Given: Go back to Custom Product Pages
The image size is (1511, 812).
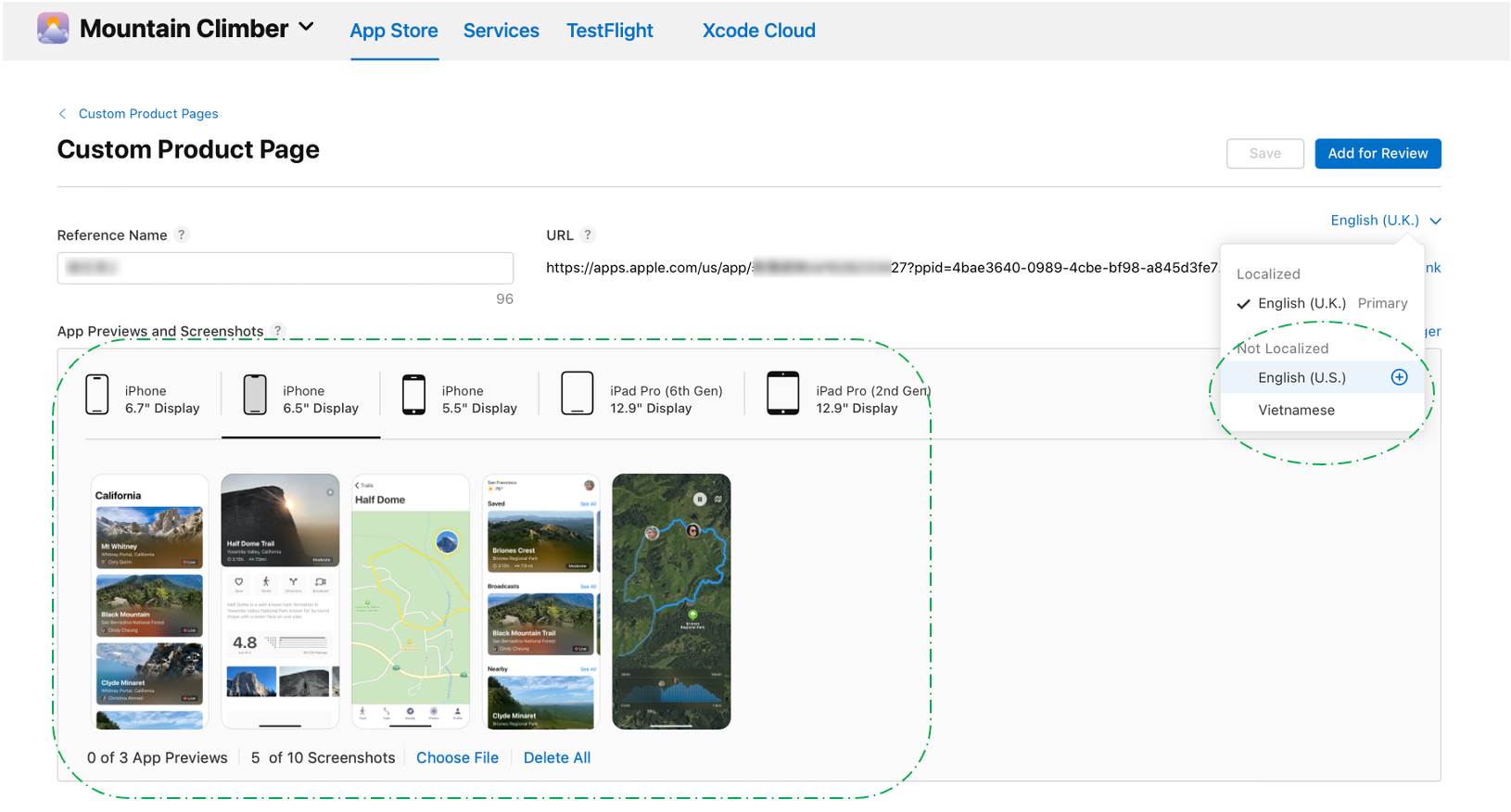Looking at the screenshot, I should tap(148, 114).
